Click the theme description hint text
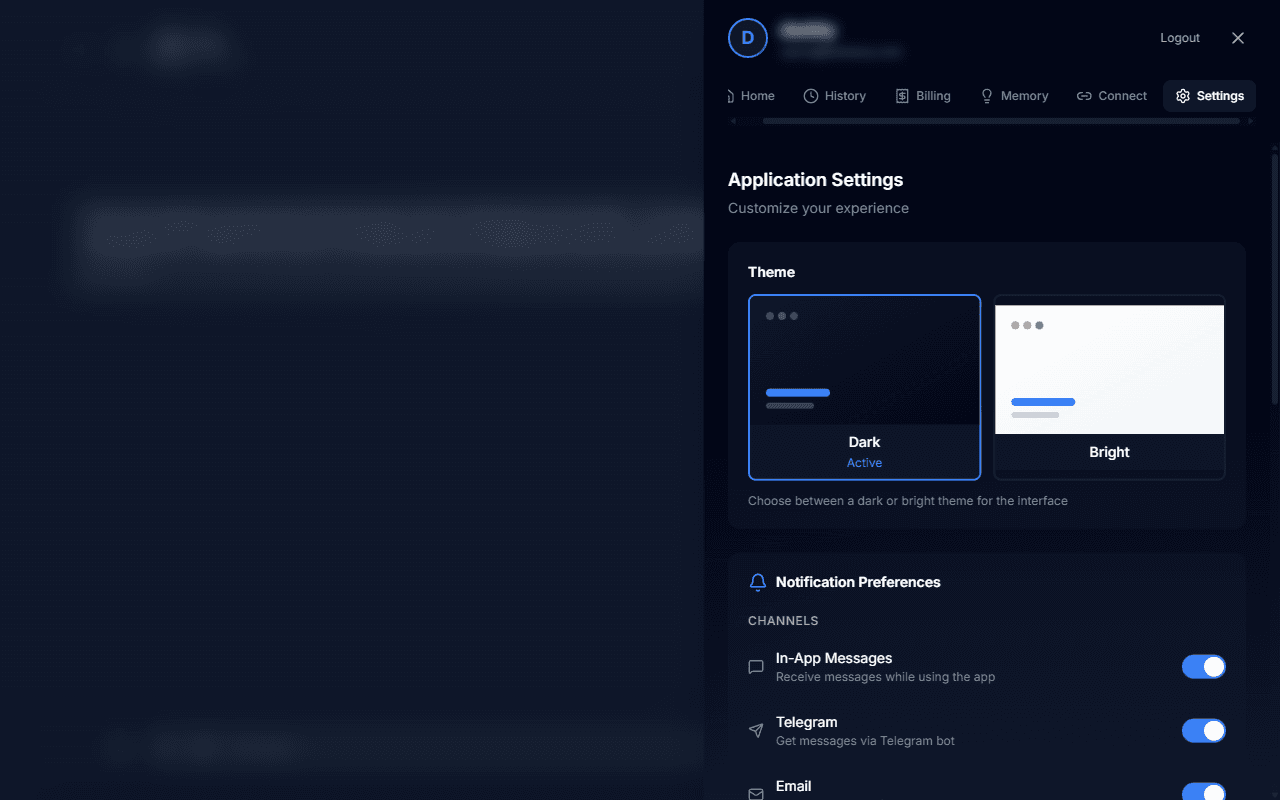This screenshot has height=800, width=1280. click(908, 500)
